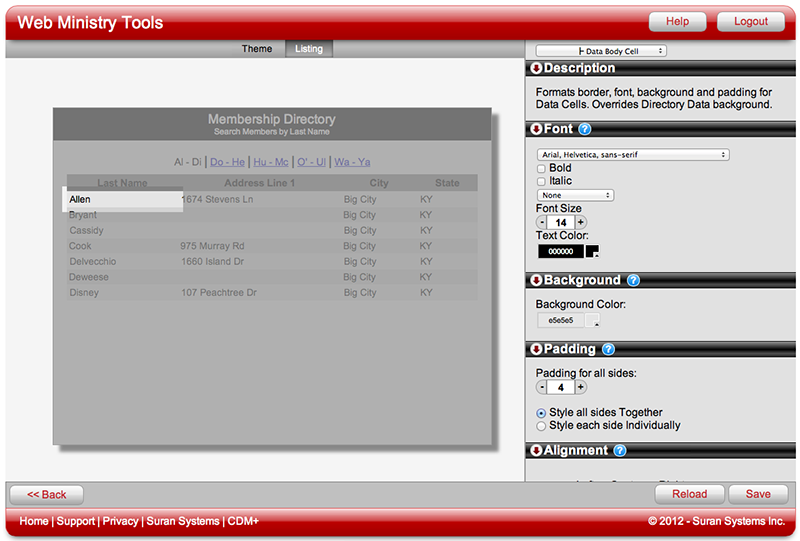
Task: Select Style each side Individually
Action: click(542, 425)
